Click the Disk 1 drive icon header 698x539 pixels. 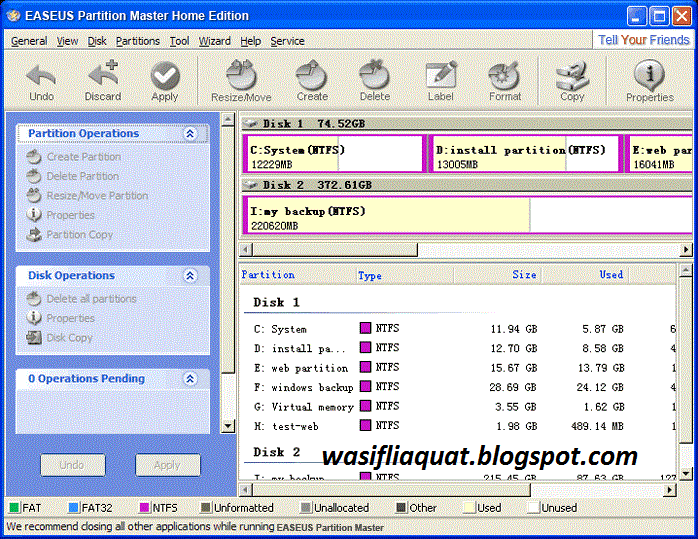252,124
